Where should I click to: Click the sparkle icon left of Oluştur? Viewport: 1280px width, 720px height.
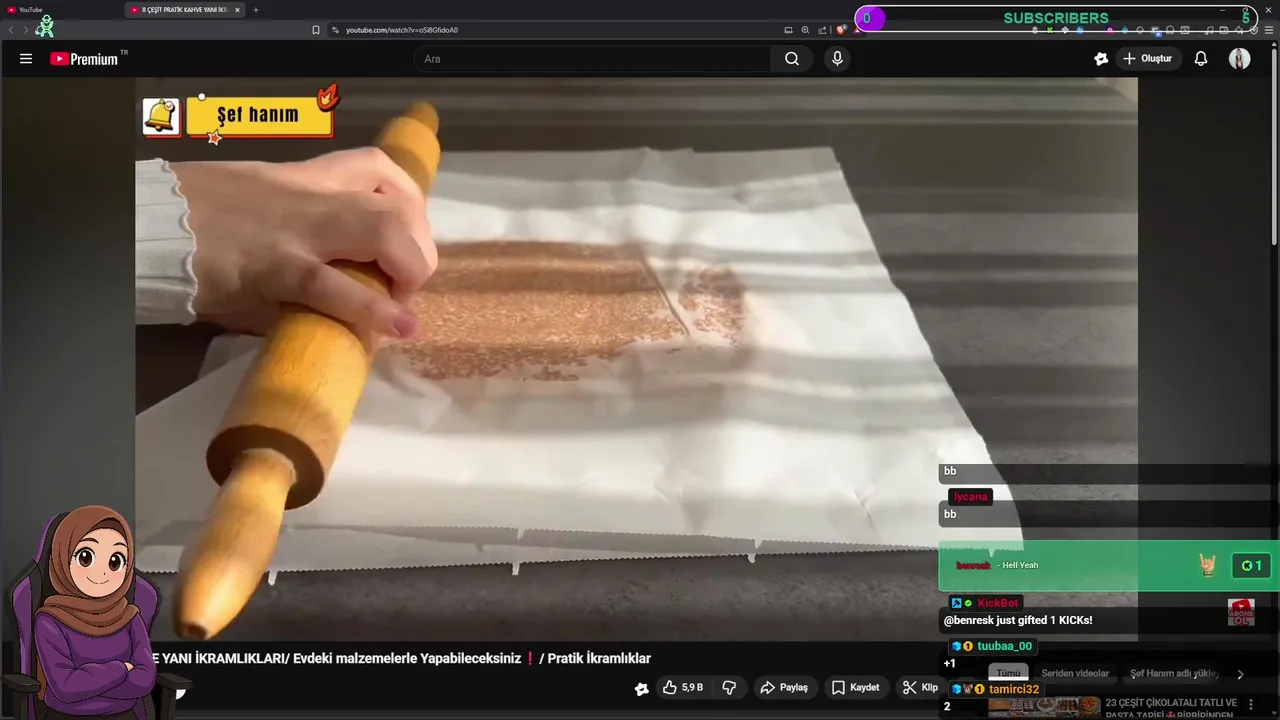pyautogui.click(x=1101, y=59)
